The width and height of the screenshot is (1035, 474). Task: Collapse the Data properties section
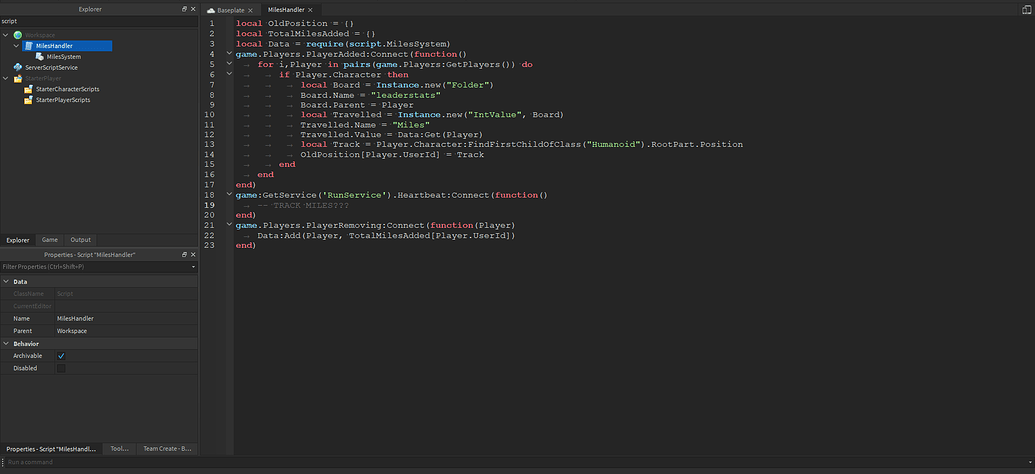coord(6,282)
